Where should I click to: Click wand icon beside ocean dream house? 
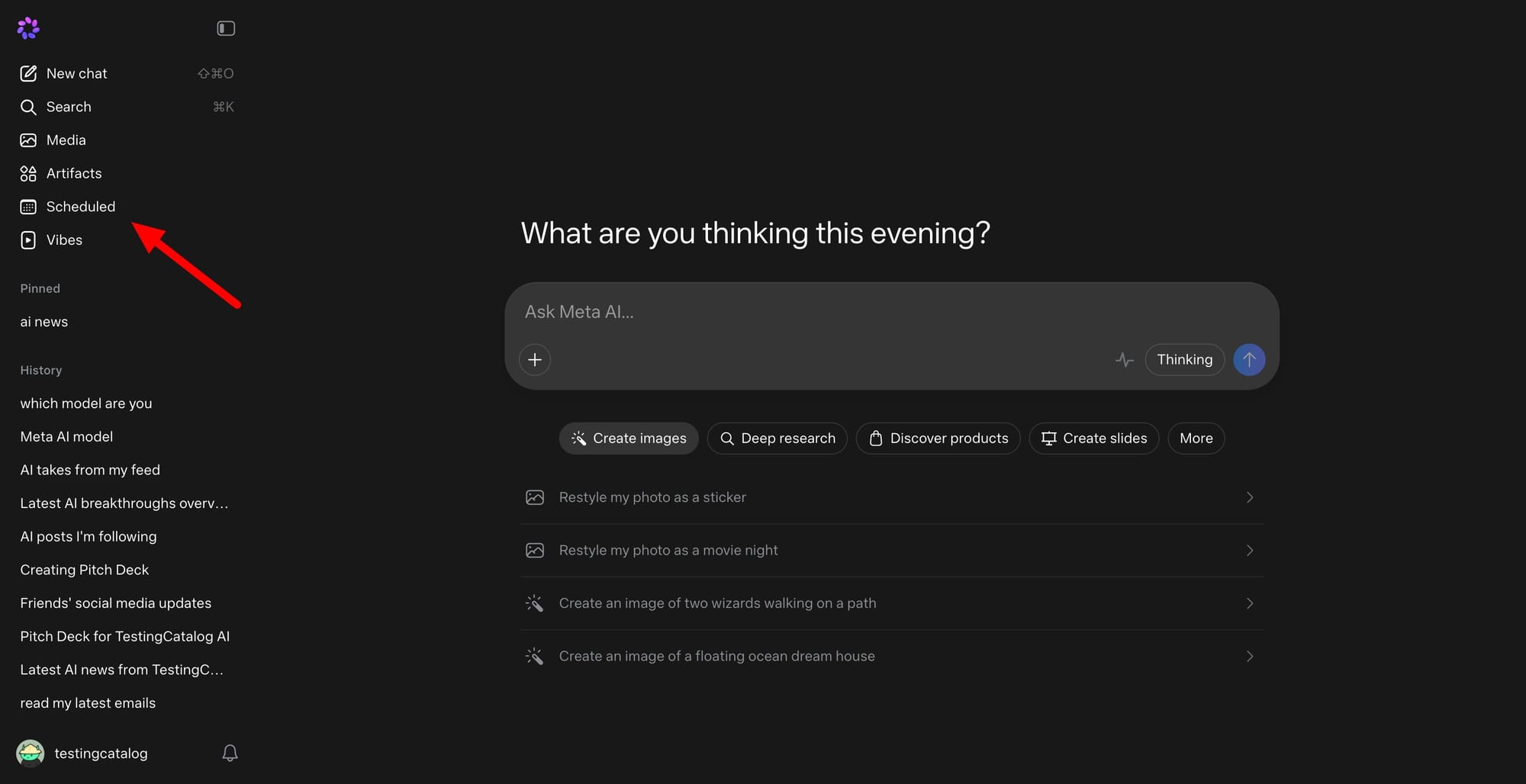coord(535,657)
